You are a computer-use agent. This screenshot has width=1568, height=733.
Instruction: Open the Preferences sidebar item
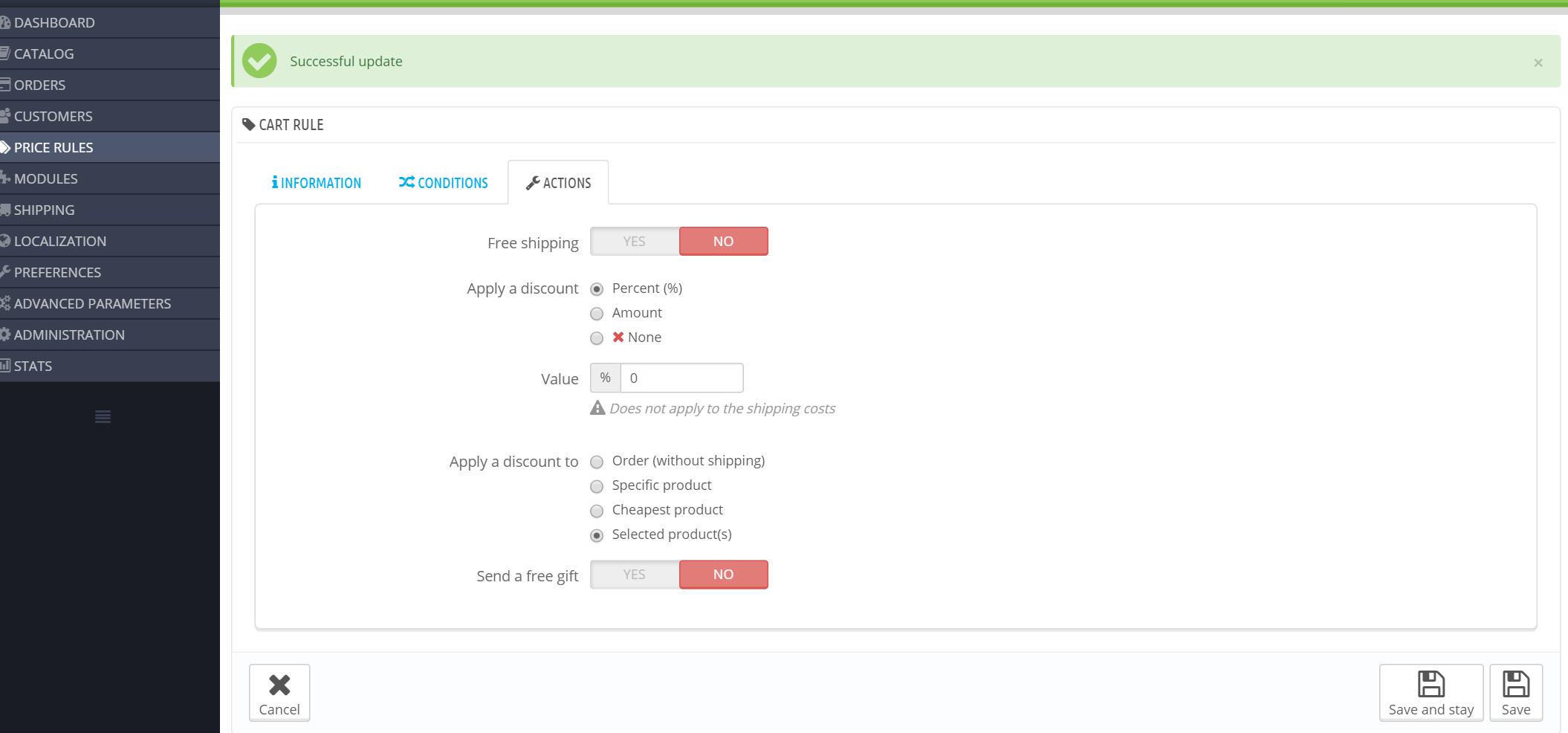click(110, 273)
